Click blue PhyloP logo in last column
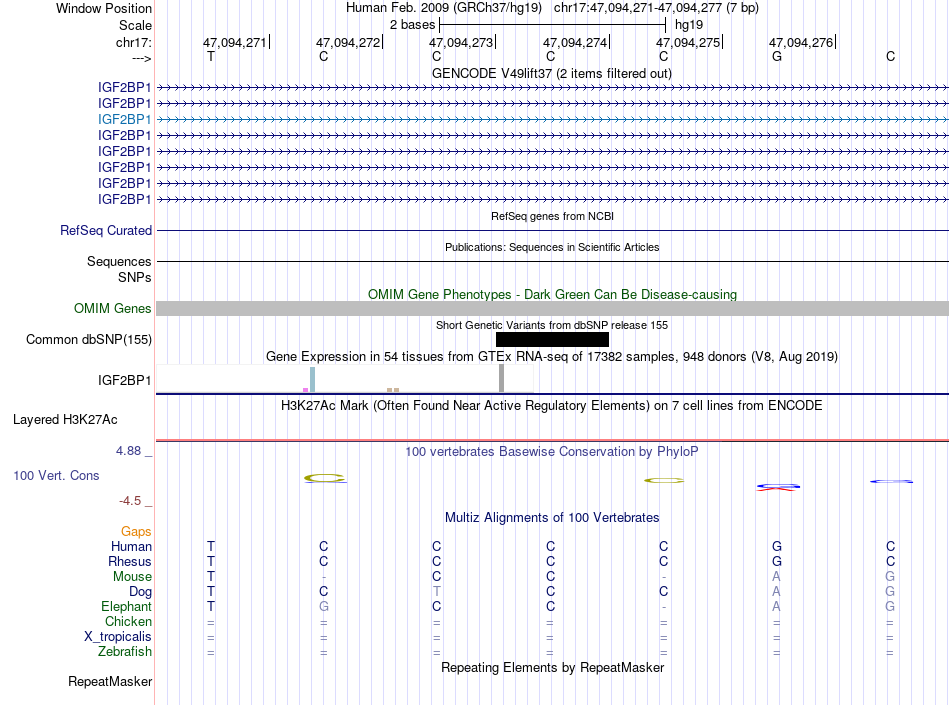Image resolution: width=950 pixels, height=705 pixels. [891, 482]
